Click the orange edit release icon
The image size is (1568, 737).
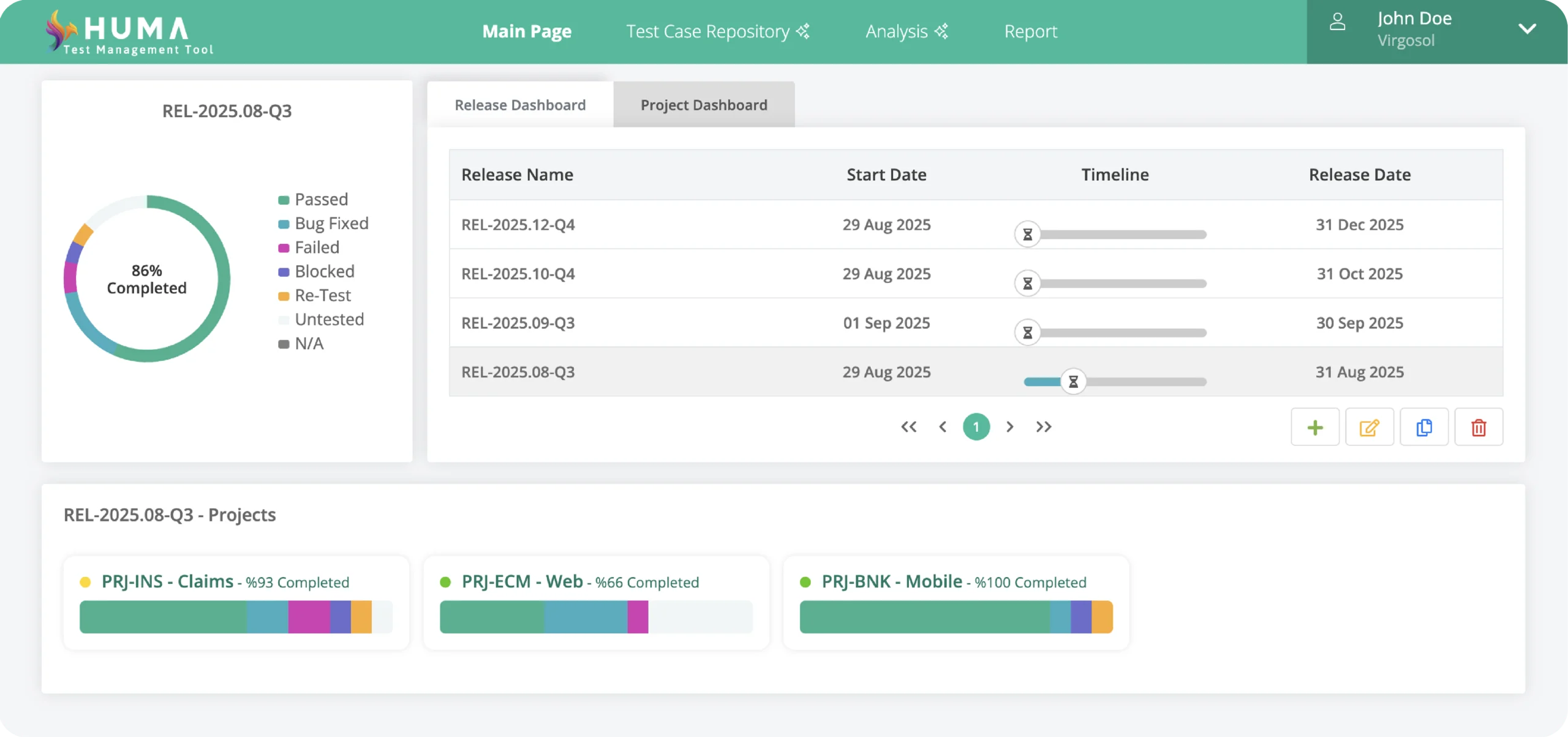(1369, 427)
